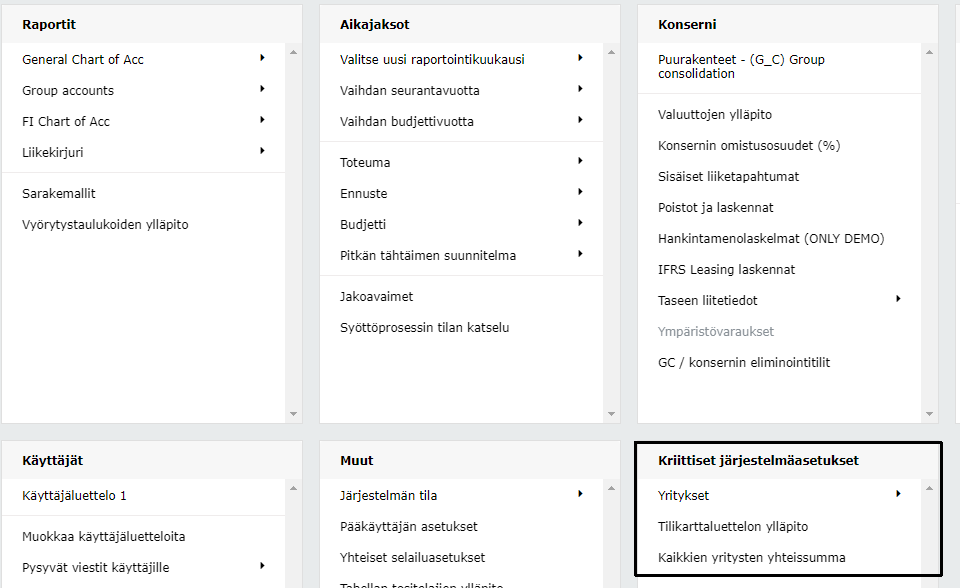The width and height of the screenshot is (960, 588).
Task: Open Valuuttojen ylläpito
Action: (715, 115)
